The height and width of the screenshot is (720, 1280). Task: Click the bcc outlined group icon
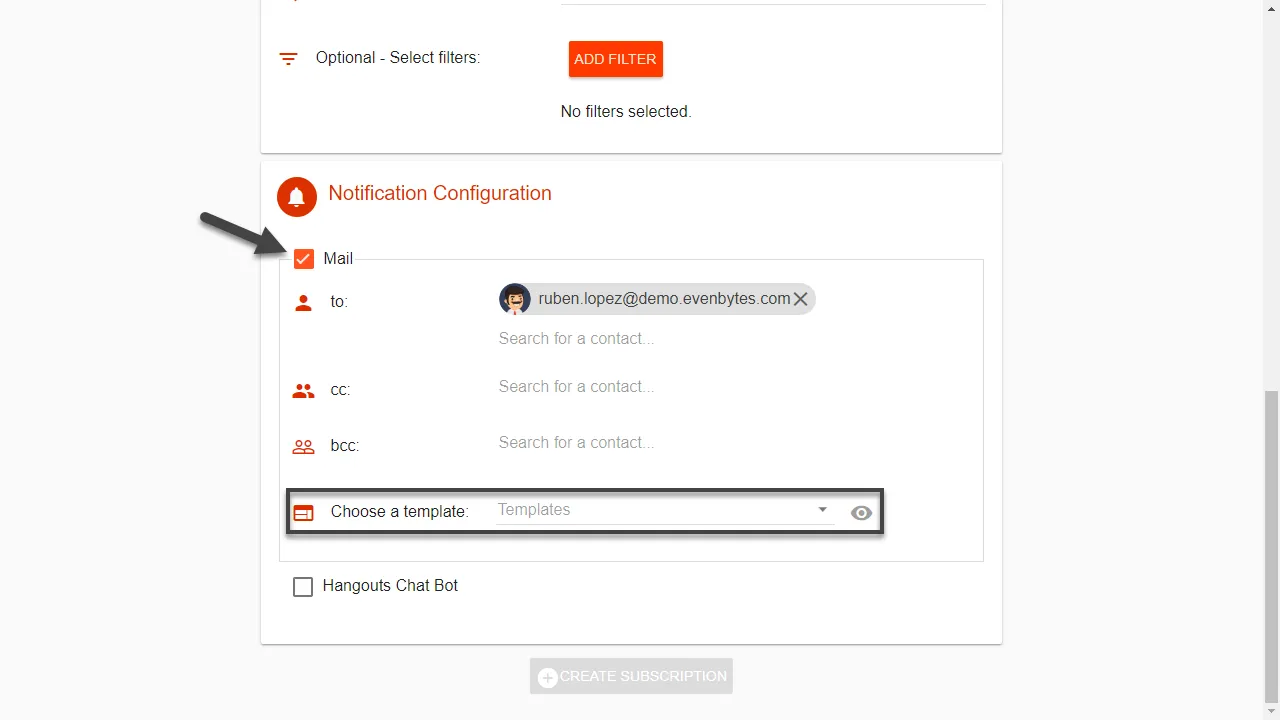pyautogui.click(x=304, y=447)
